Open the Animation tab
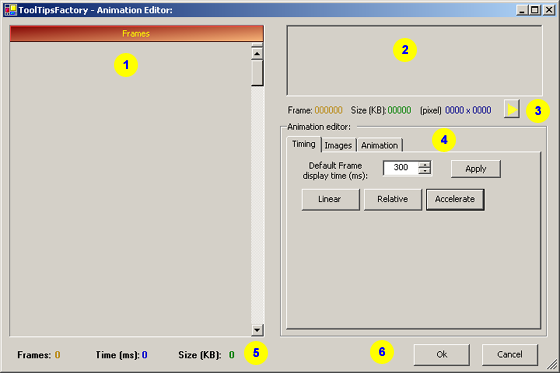The height and width of the screenshot is (373, 560). coord(379,145)
